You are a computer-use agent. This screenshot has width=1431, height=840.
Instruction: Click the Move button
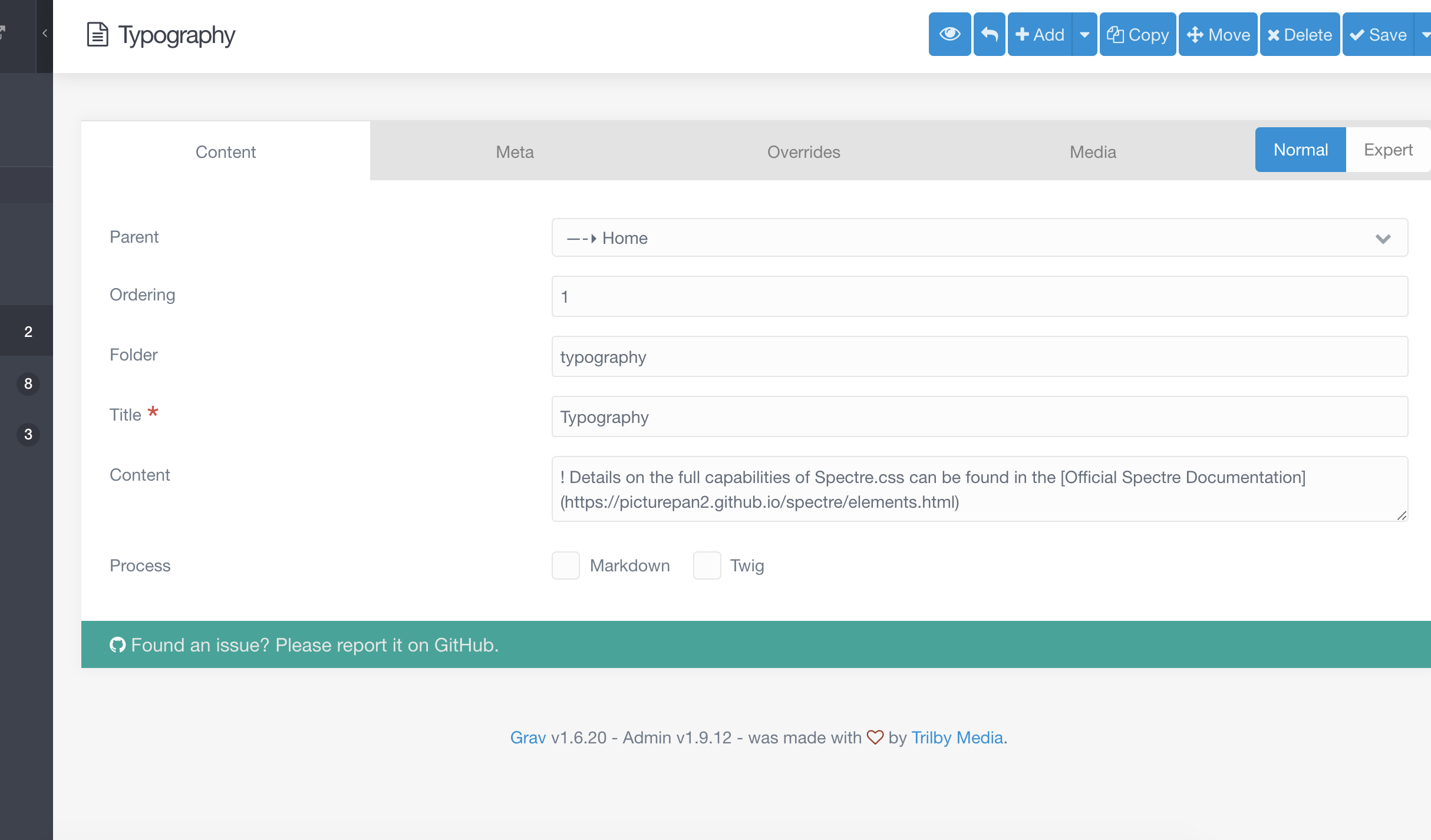coord(1218,34)
